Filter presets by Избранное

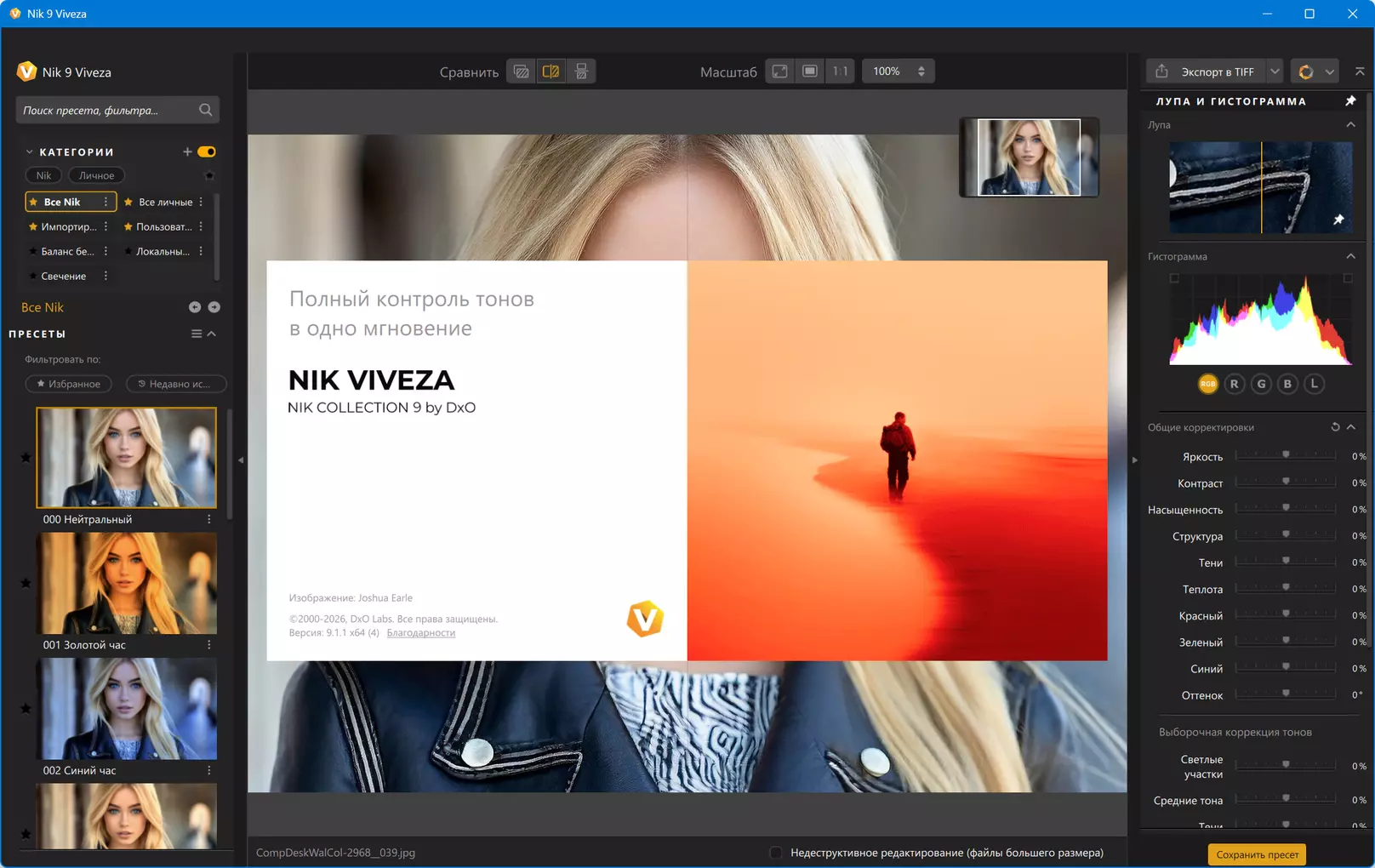pos(68,384)
